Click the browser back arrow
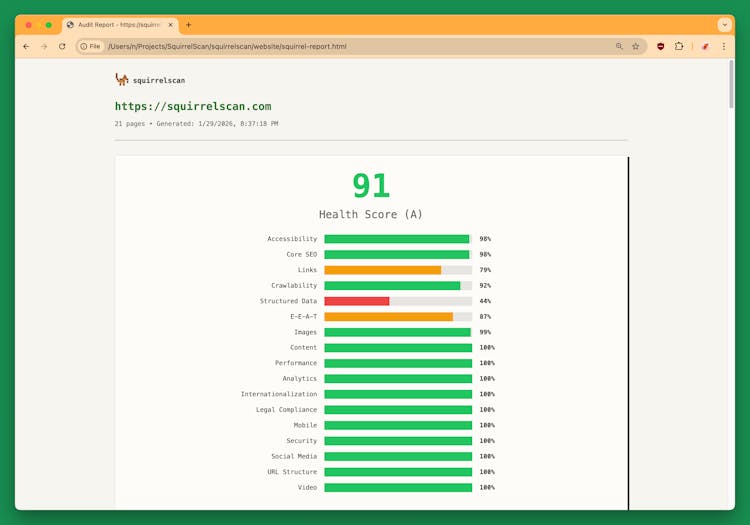The image size is (750, 525). point(26,46)
